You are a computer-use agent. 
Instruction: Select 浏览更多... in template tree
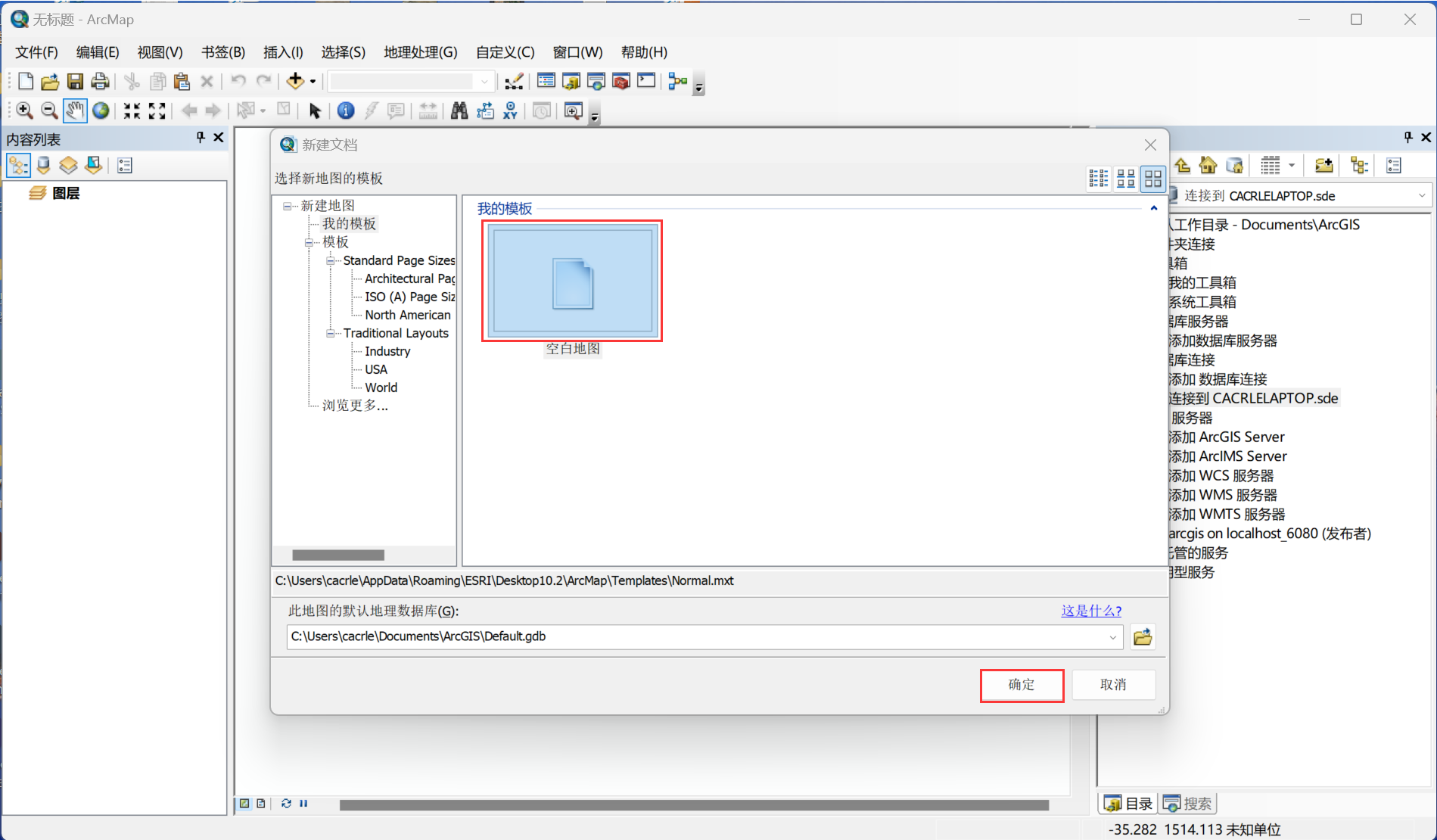[x=355, y=406]
